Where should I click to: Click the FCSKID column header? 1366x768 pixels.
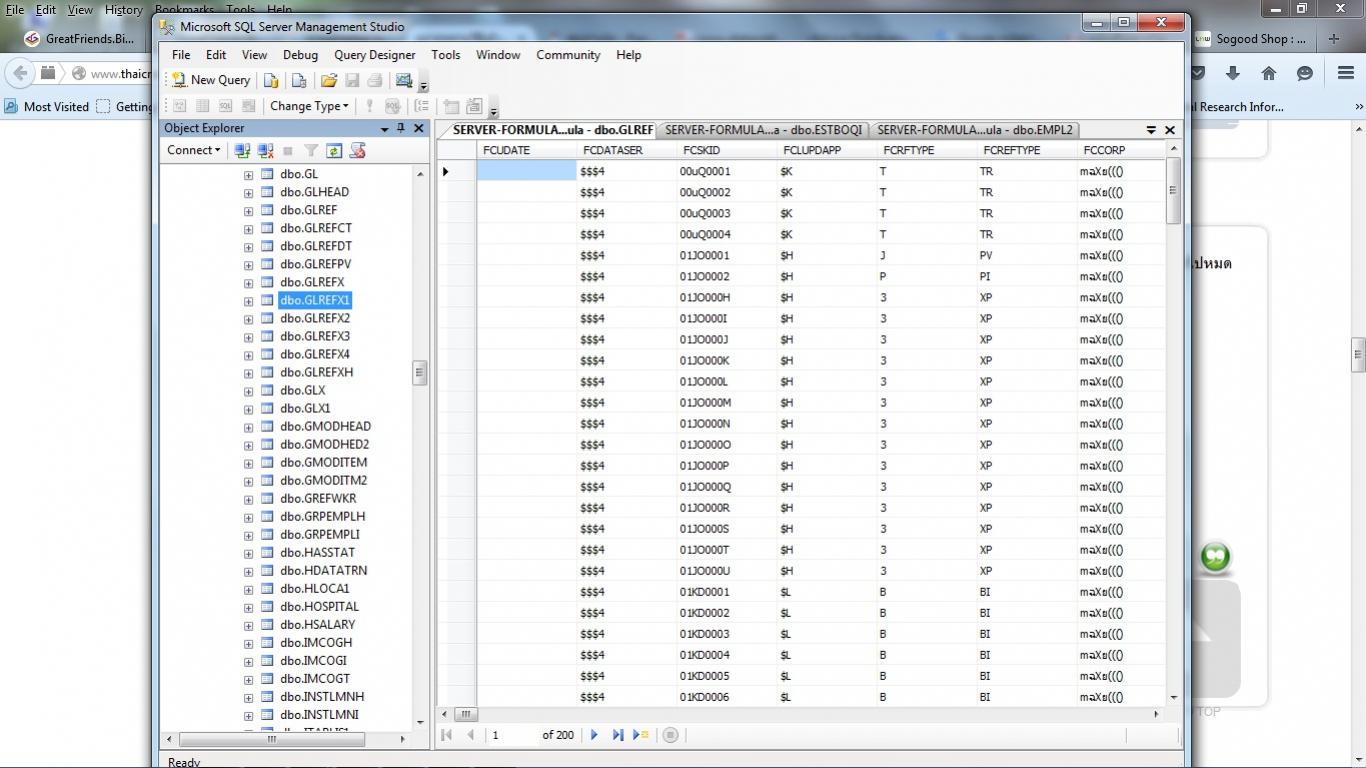[x=727, y=150]
